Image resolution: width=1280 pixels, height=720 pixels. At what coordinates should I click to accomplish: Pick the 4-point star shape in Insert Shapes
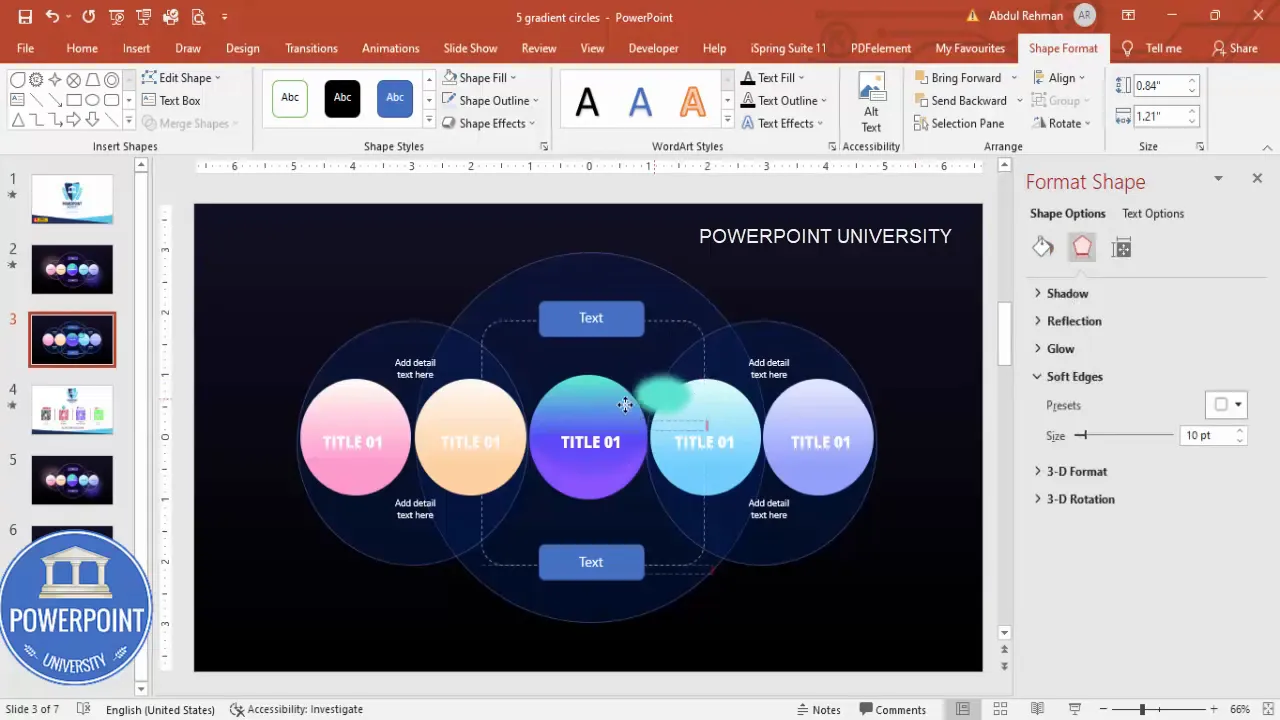pyautogui.click(x=54, y=80)
